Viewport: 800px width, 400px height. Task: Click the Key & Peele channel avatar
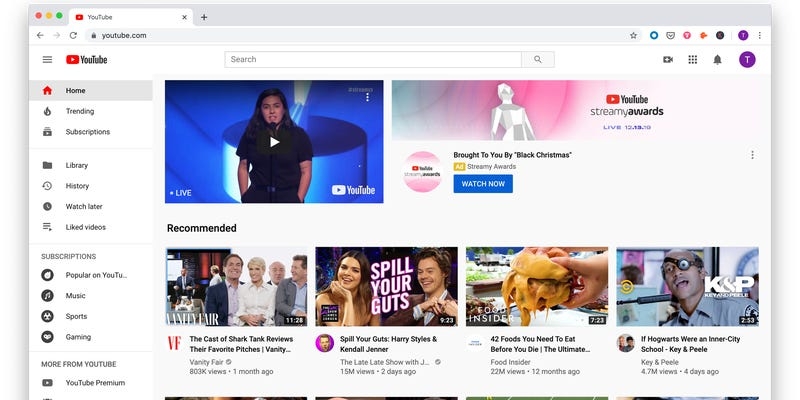(x=625, y=343)
